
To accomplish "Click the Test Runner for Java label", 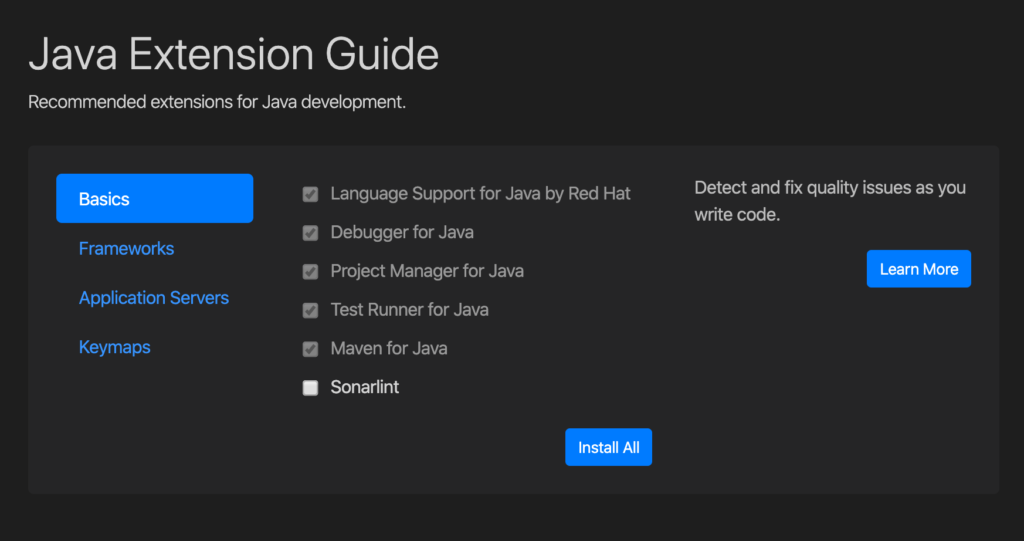I will [x=409, y=310].
